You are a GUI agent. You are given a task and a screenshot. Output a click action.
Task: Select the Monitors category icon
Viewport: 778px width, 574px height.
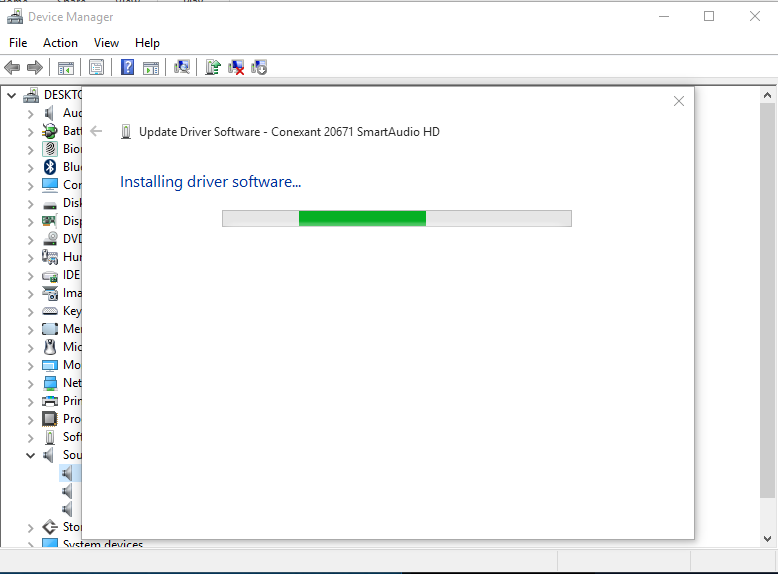50,365
